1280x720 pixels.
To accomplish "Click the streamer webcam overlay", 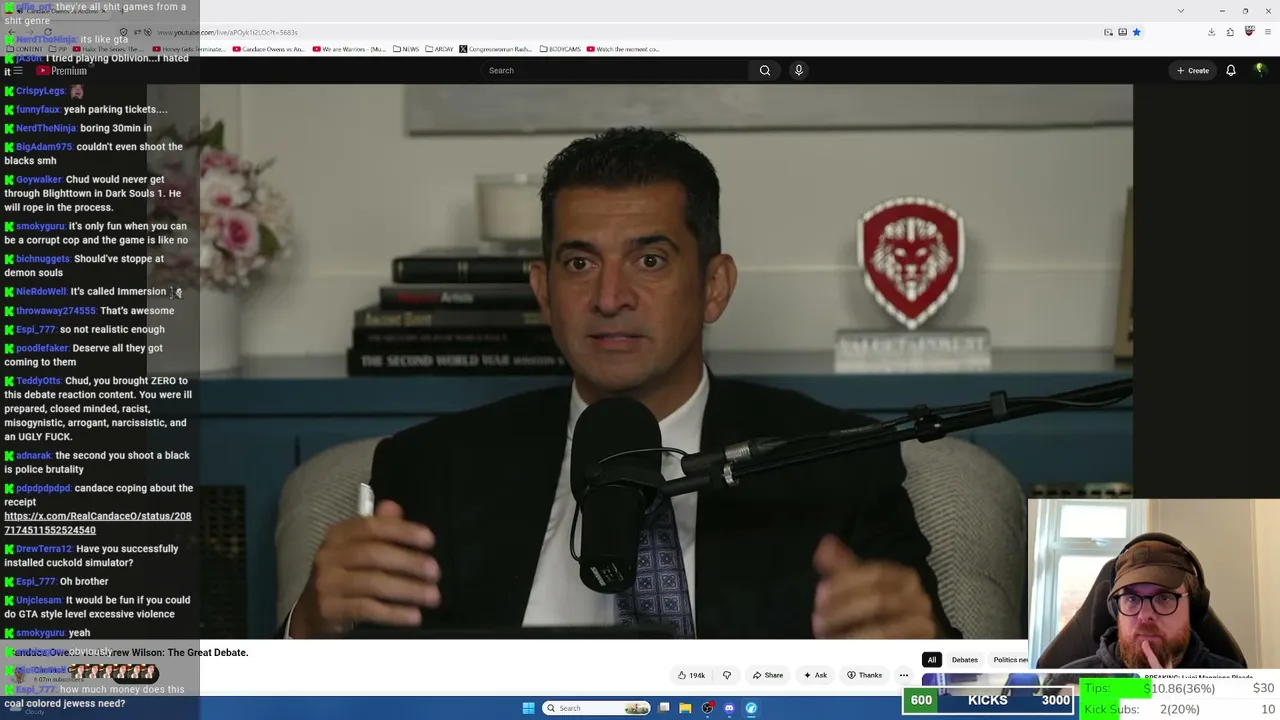I will (1154, 584).
